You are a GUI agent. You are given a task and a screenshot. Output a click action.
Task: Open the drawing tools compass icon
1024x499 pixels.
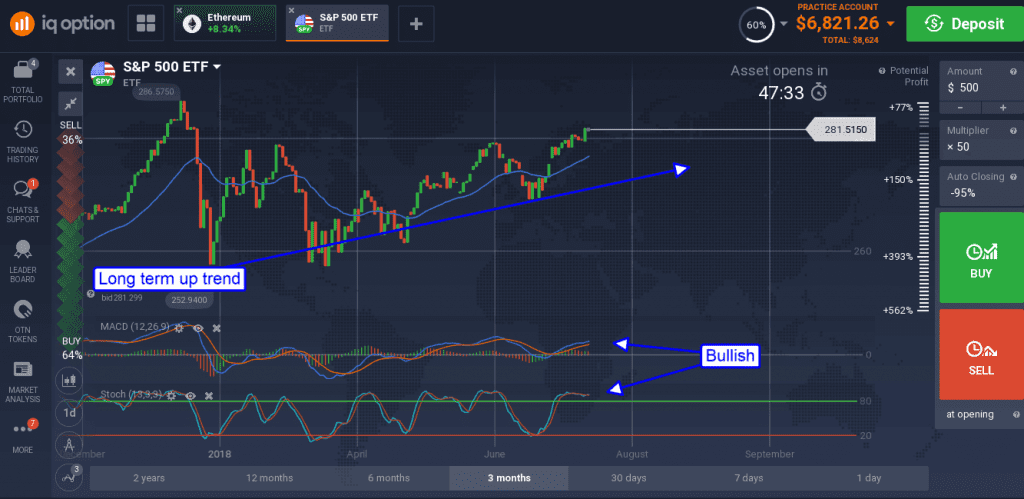[x=69, y=445]
